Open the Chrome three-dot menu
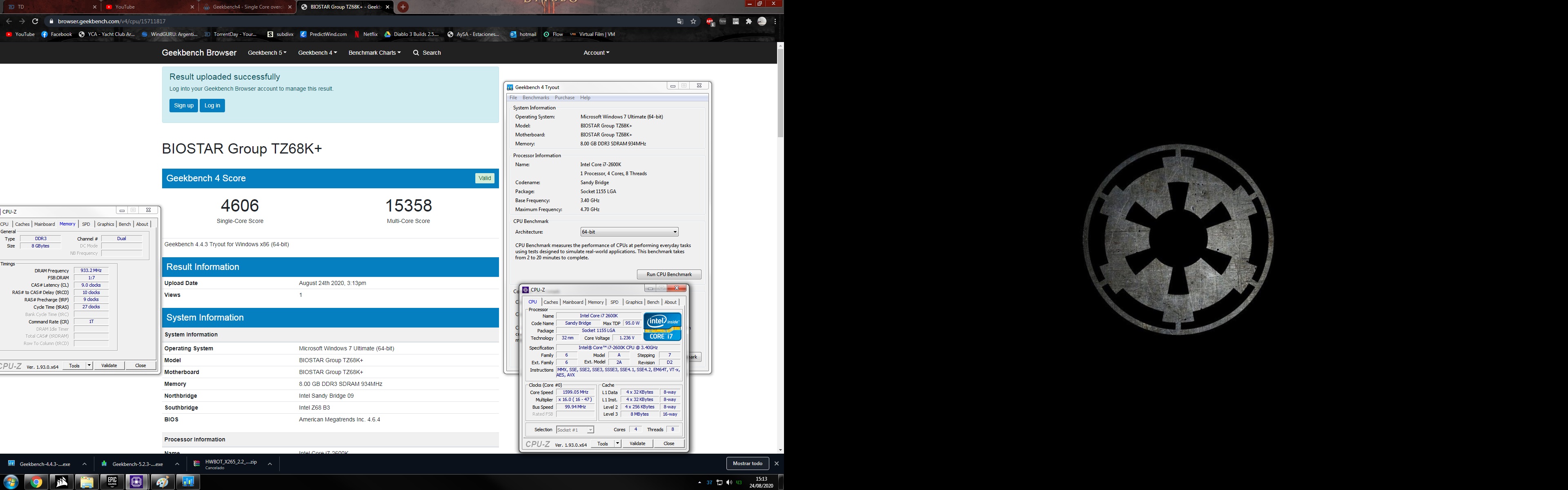This screenshot has width=1568, height=490. click(775, 21)
